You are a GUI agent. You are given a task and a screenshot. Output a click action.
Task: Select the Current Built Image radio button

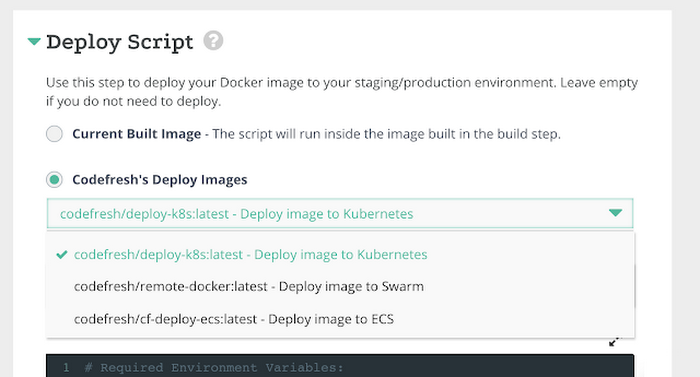54,134
